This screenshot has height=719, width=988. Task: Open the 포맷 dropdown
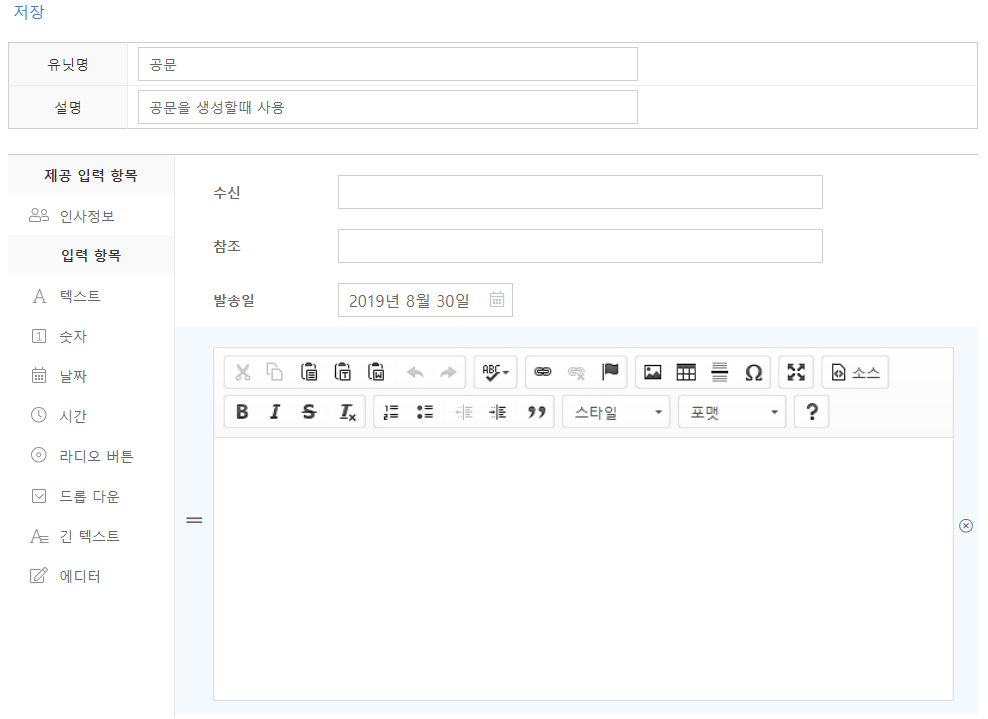click(x=732, y=412)
